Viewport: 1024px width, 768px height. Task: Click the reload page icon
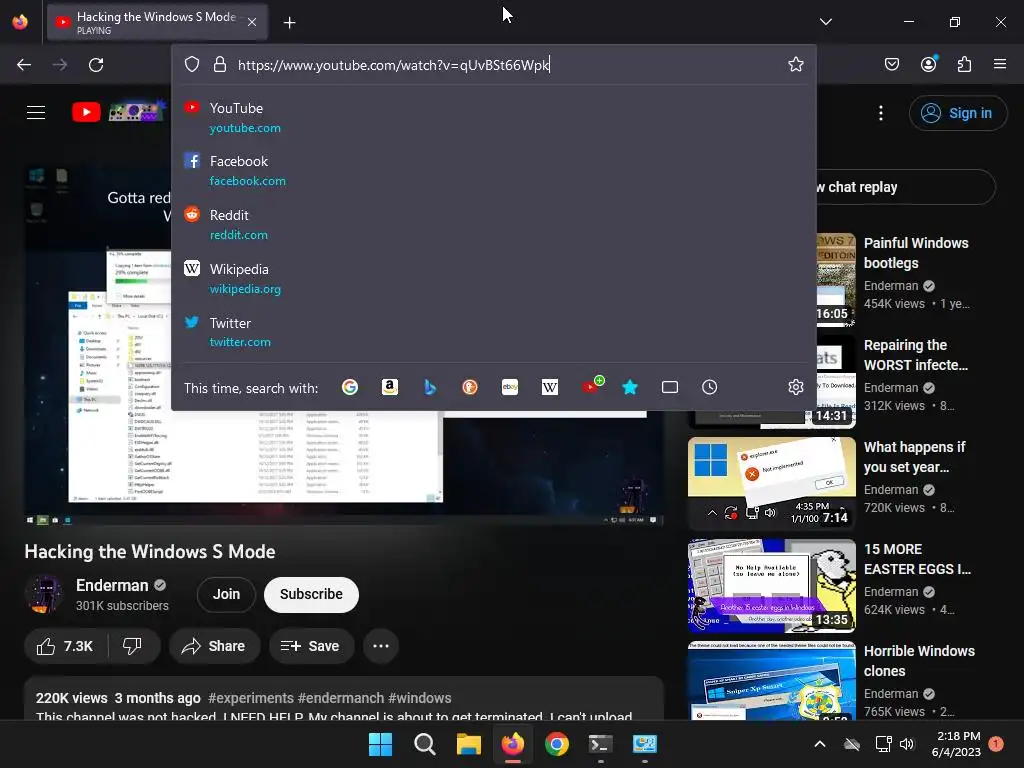[96, 65]
